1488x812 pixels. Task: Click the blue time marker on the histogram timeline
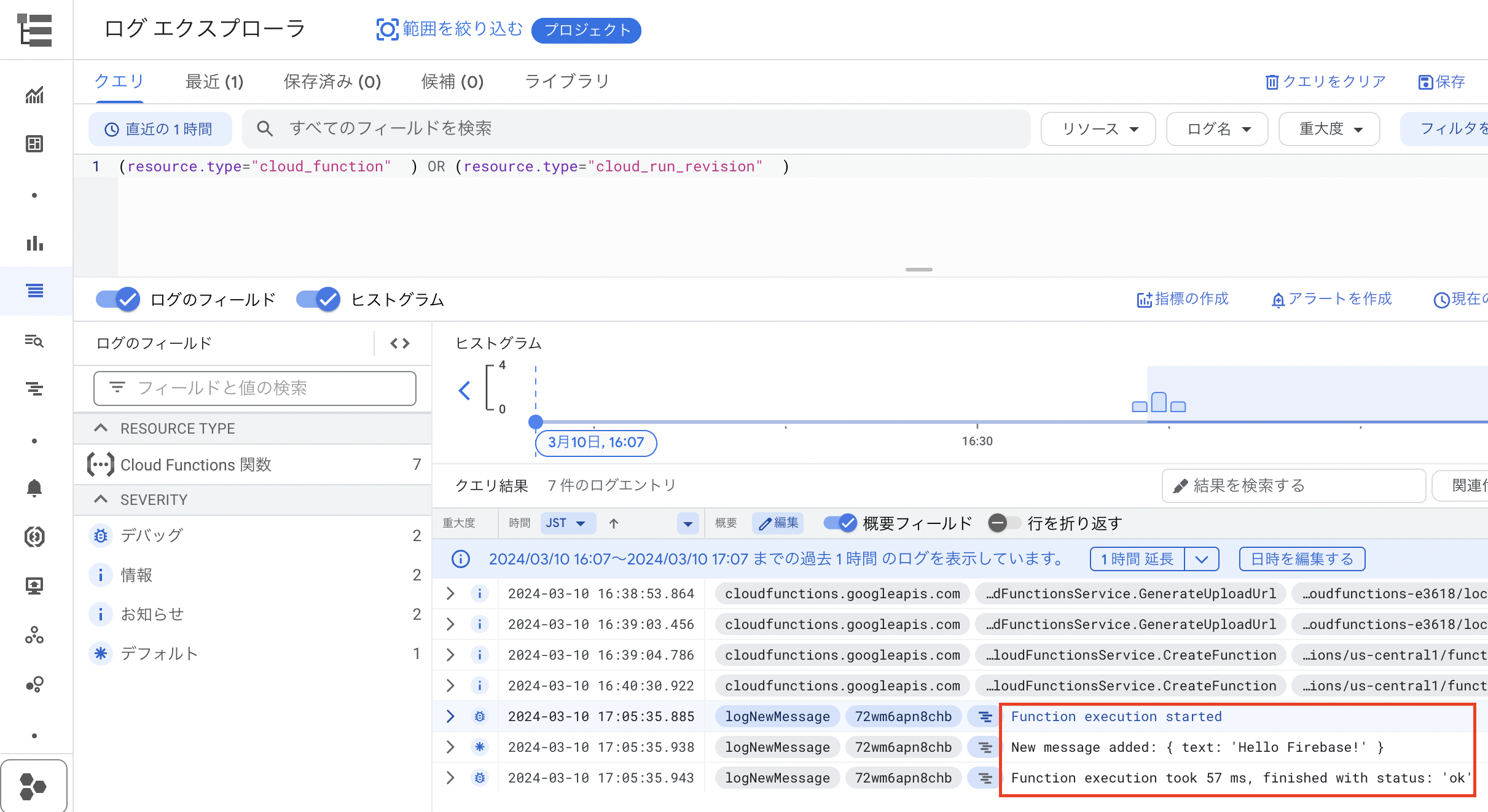(535, 422)
